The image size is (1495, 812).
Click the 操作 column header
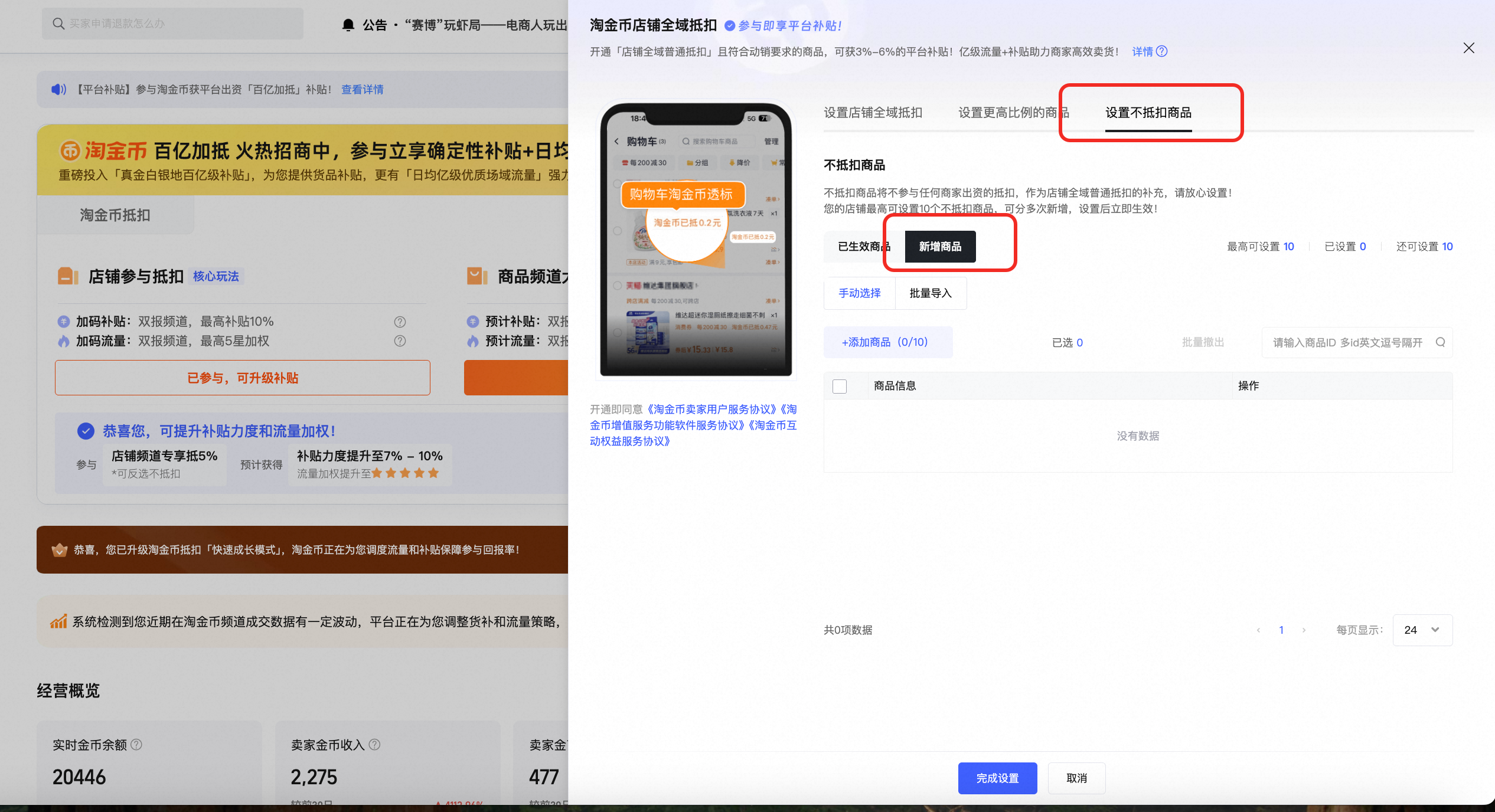coord(1248,386)
